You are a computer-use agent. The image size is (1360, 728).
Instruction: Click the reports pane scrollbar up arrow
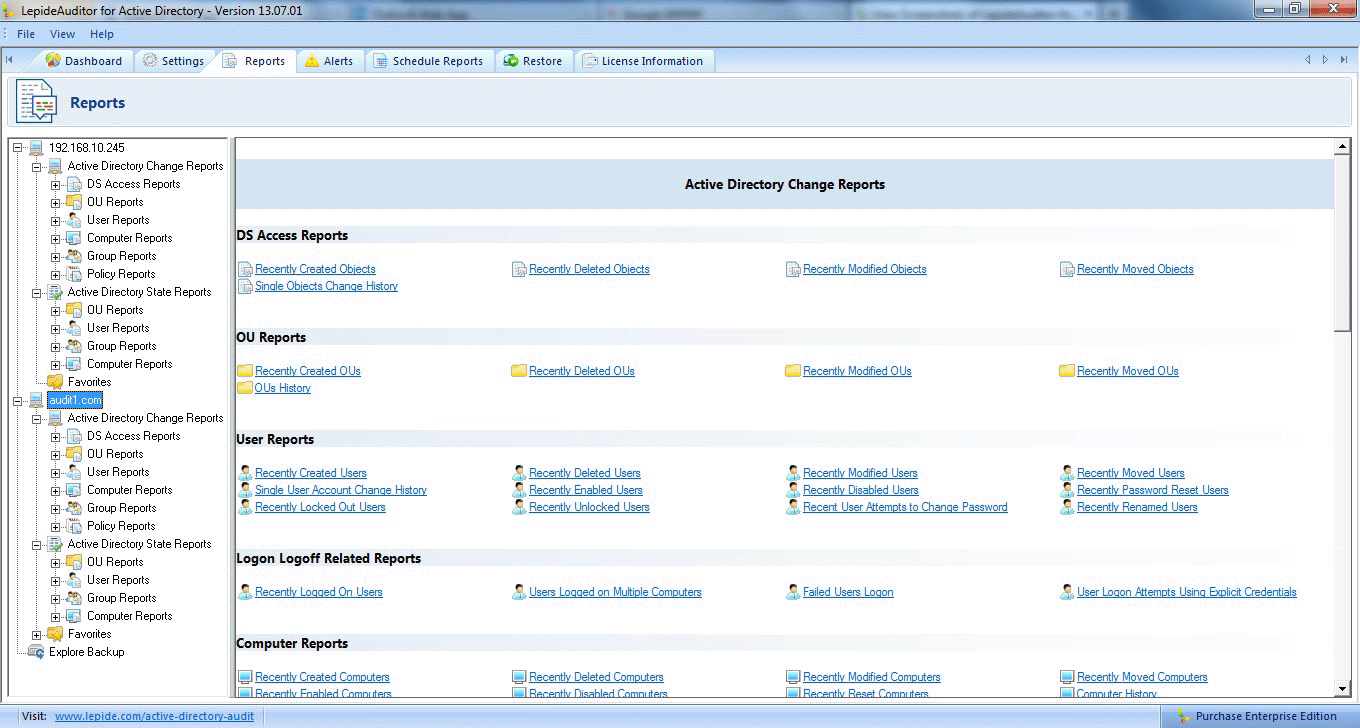tap(1342, 147)
